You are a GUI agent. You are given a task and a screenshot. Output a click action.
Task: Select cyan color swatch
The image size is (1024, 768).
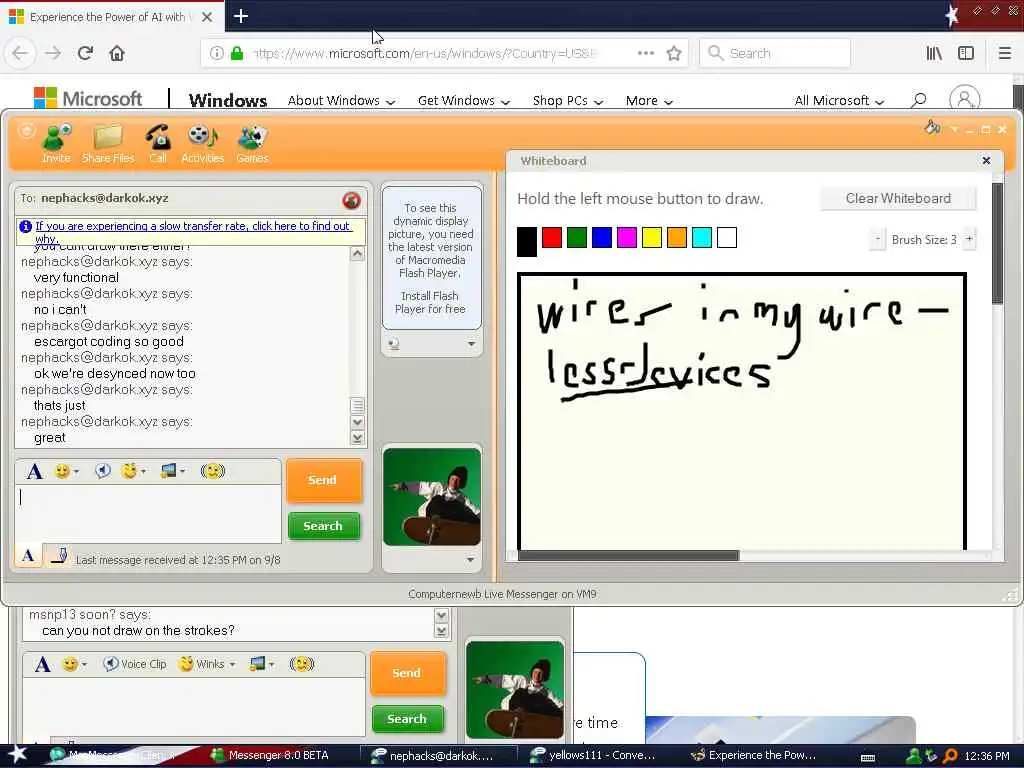(702, 238)
